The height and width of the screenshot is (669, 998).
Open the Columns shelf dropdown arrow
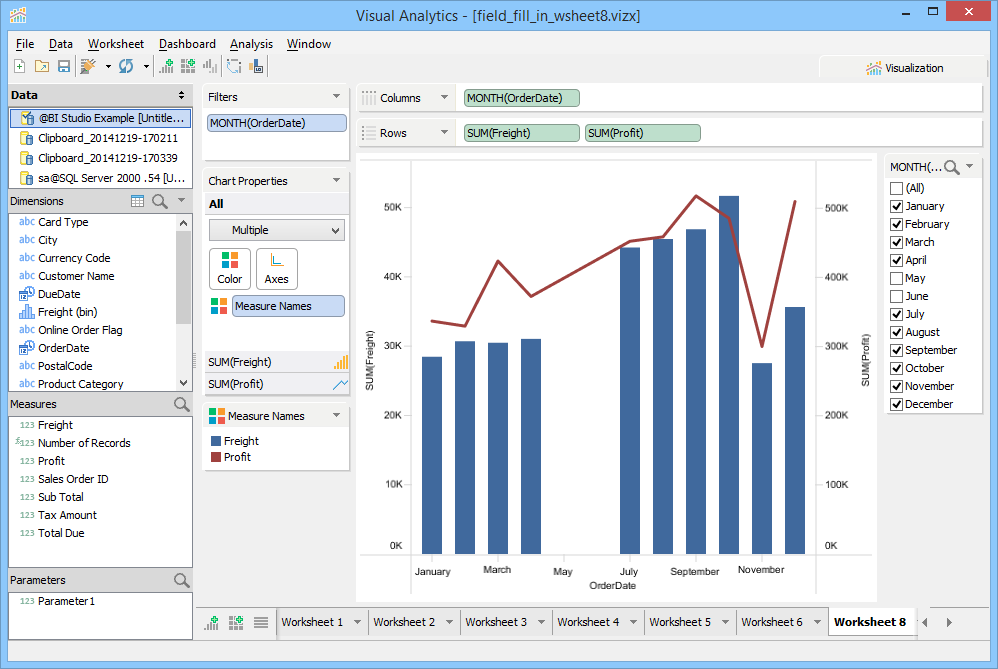(444, 98)
